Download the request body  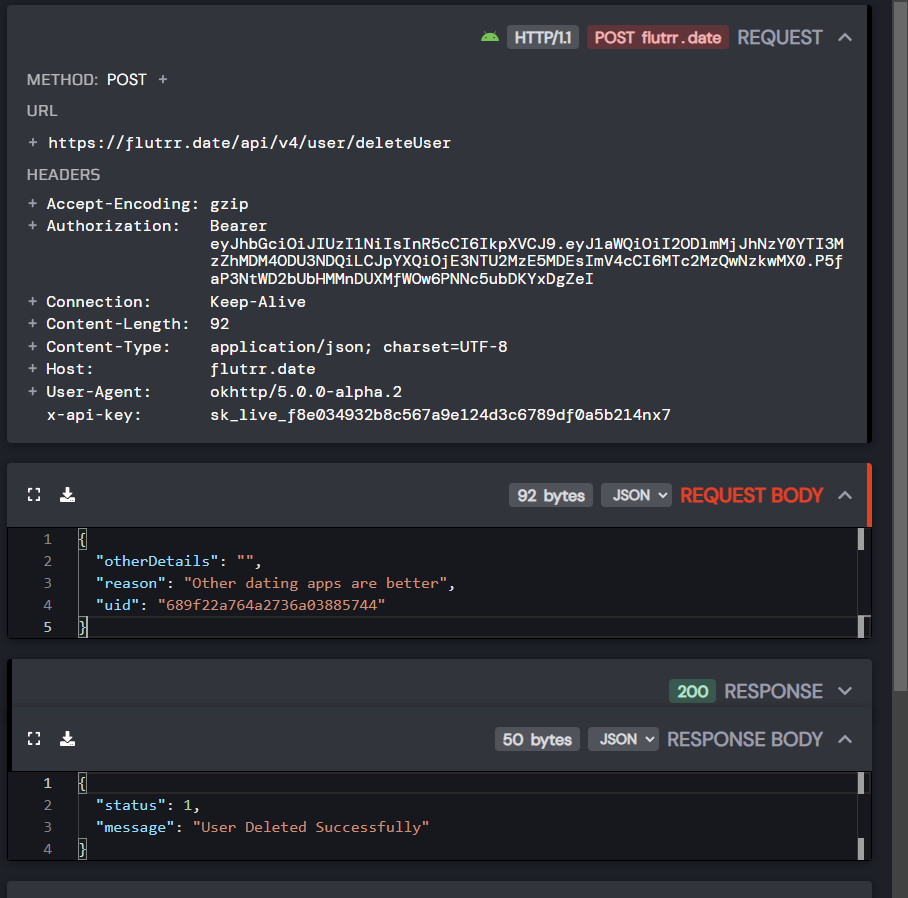point(67,494)
